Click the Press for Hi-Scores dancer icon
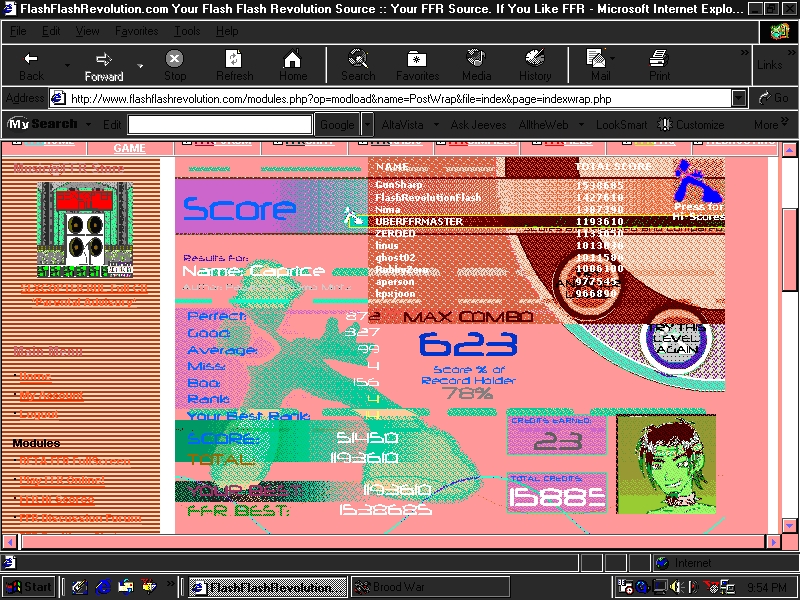 pos(698,190)
